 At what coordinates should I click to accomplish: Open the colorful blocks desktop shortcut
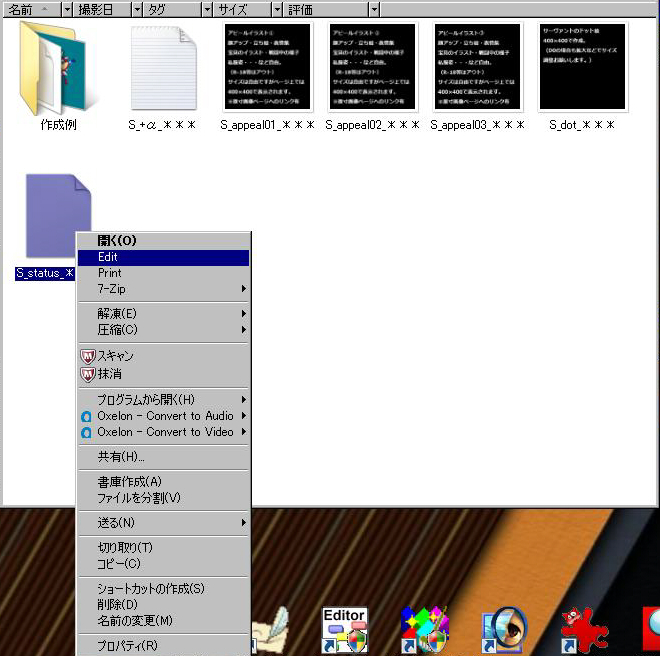[x=425, y=630]
